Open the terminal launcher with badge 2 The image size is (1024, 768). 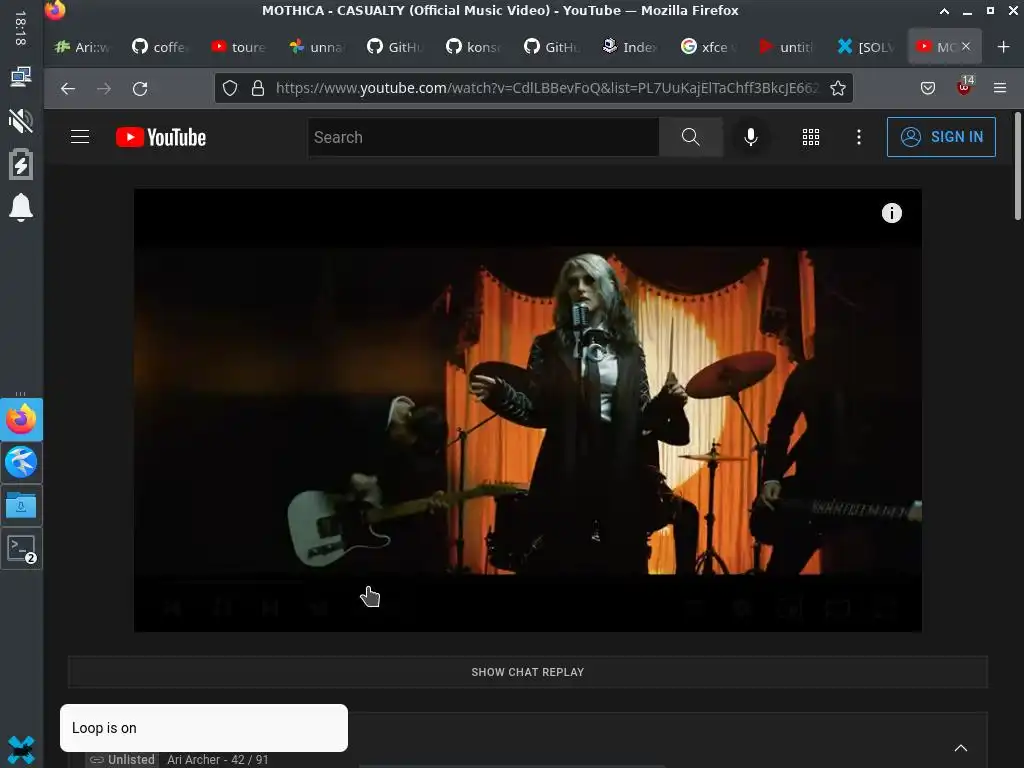[21, 549]
